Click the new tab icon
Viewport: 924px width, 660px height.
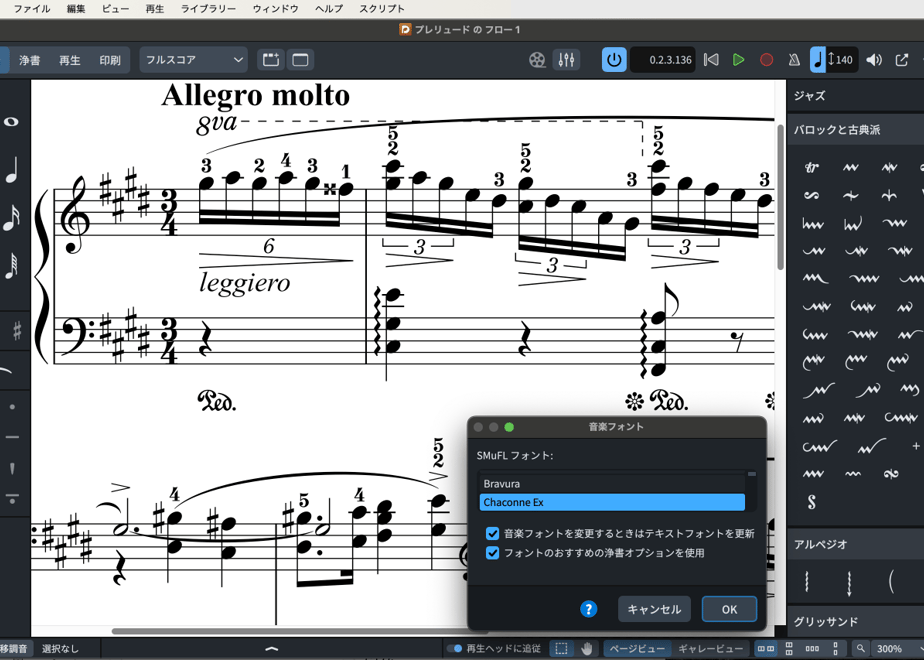(x=271, y=60)
